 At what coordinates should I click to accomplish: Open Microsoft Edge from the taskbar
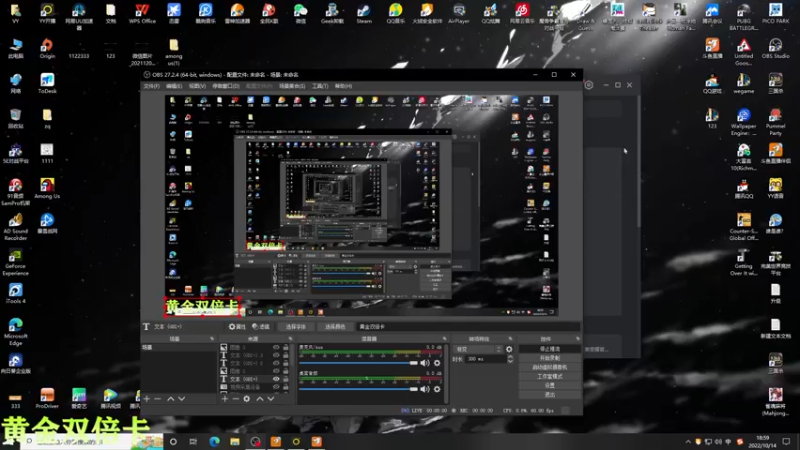pyautogui.click(x=214, y=441)
